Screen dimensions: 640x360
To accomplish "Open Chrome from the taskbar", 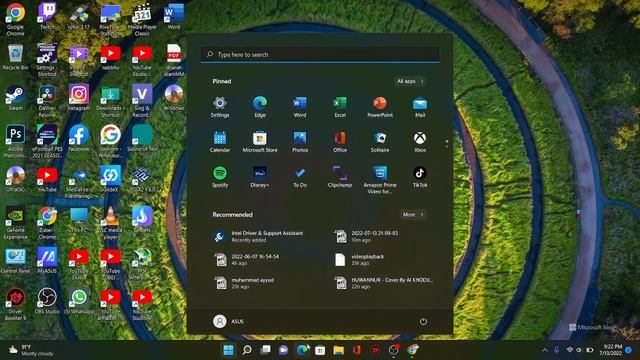I will 412,350.
